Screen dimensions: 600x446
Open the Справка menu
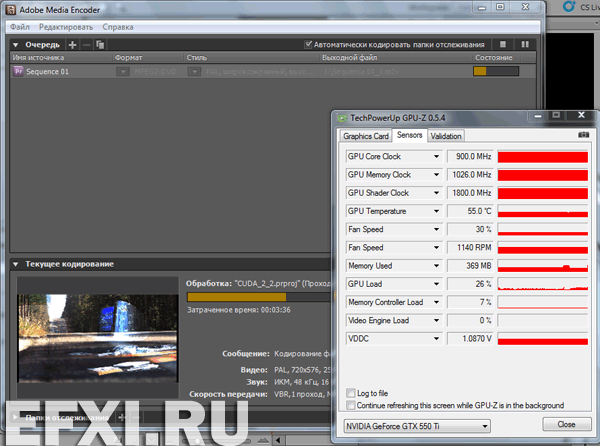[x=118, y=27]
